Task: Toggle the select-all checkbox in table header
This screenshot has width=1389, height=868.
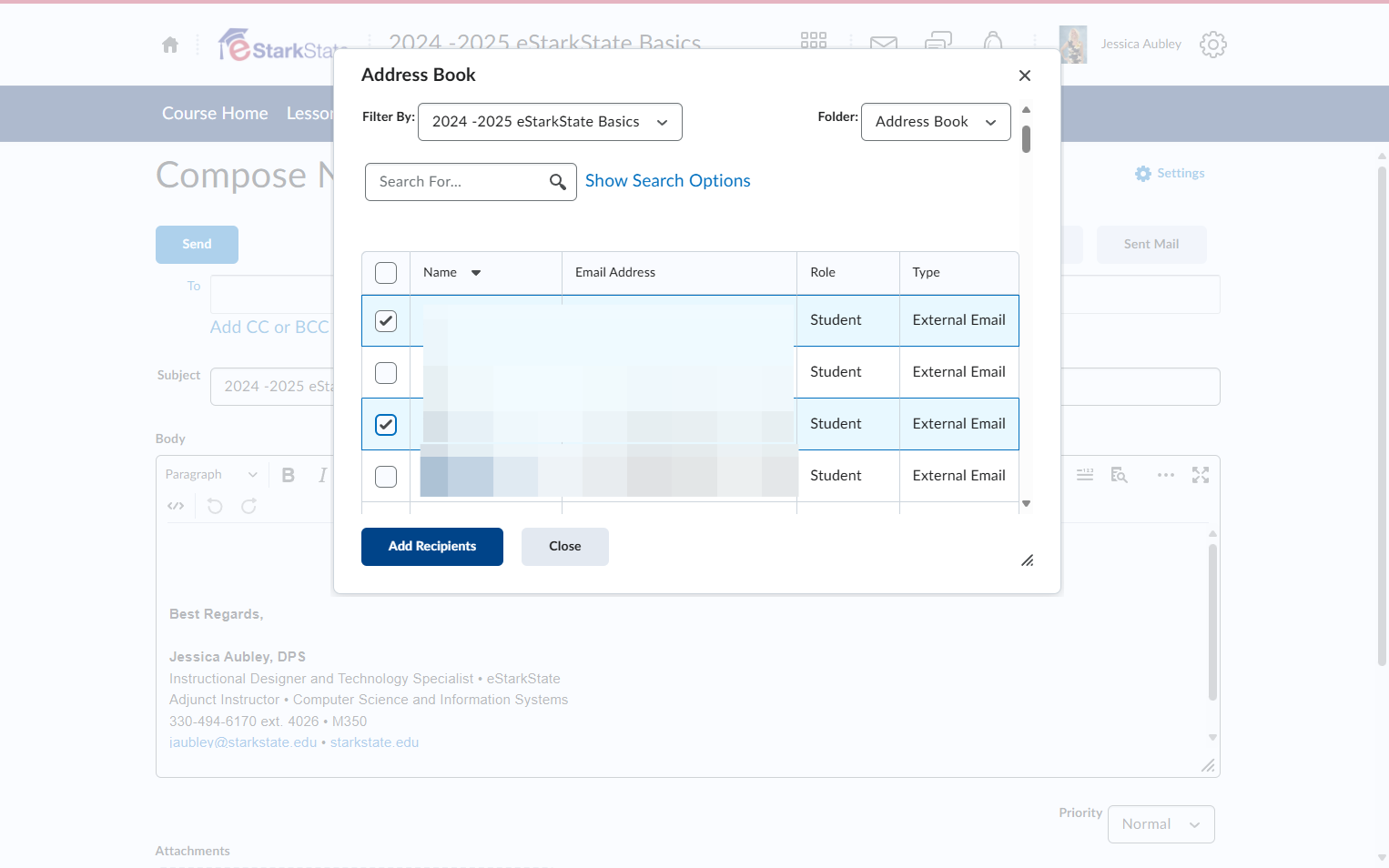Action: pyautogui.click(x=386, y=273)
